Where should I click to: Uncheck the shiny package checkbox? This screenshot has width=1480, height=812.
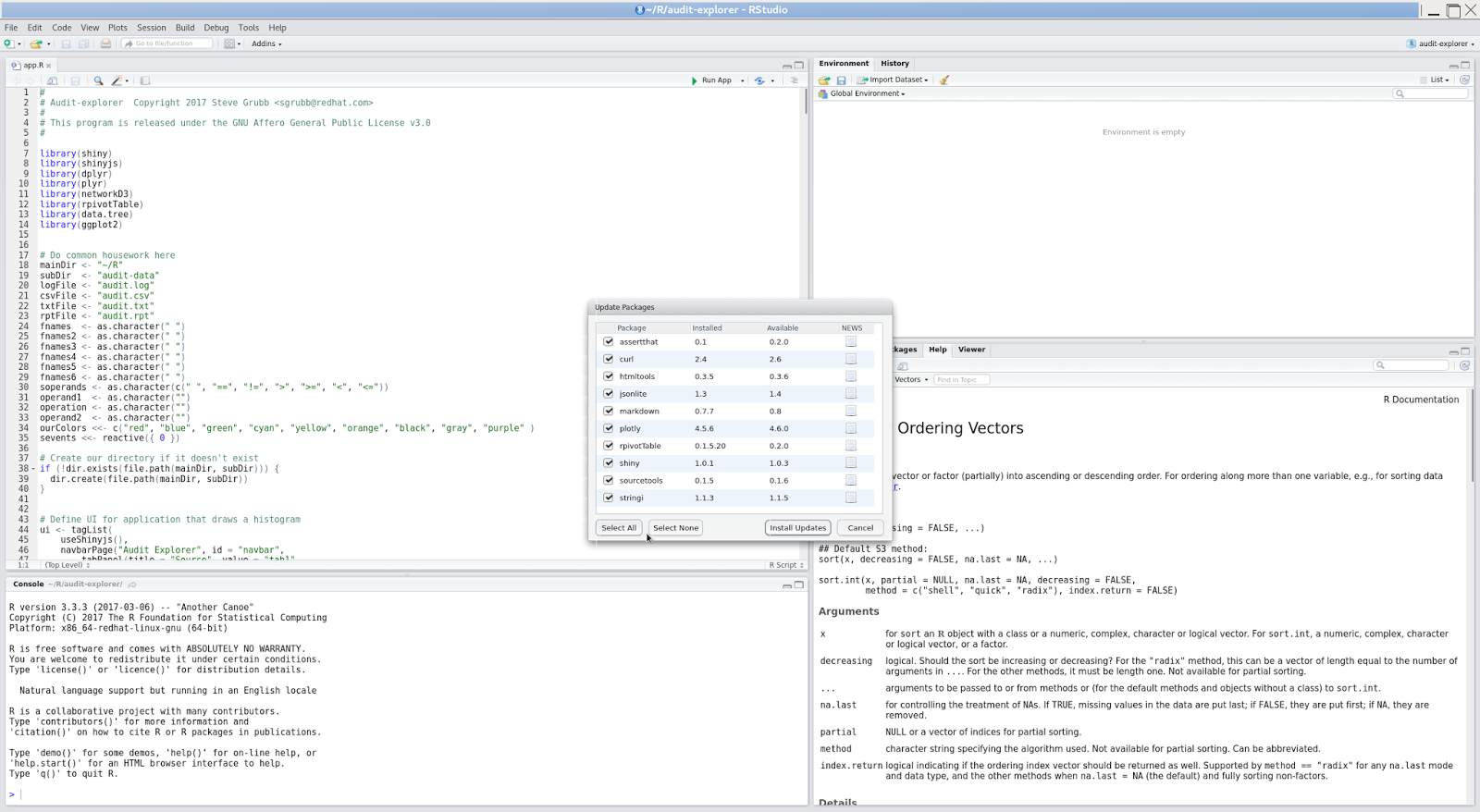[609, 462]
